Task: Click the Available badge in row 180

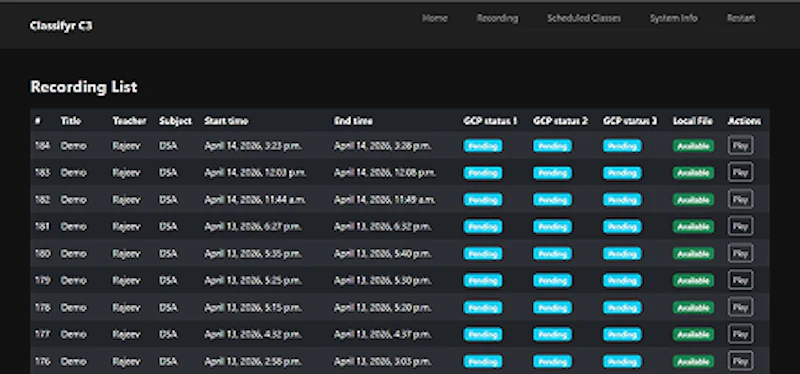Action: (693, 254)
